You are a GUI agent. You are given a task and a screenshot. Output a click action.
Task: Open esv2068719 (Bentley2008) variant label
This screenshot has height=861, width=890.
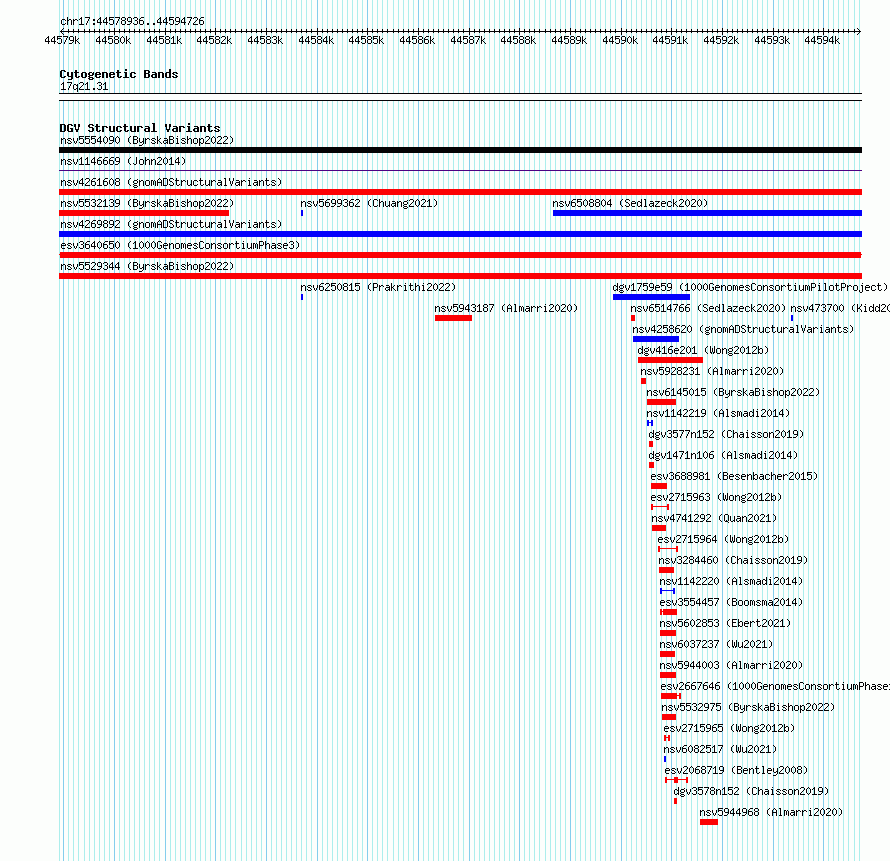736,770
